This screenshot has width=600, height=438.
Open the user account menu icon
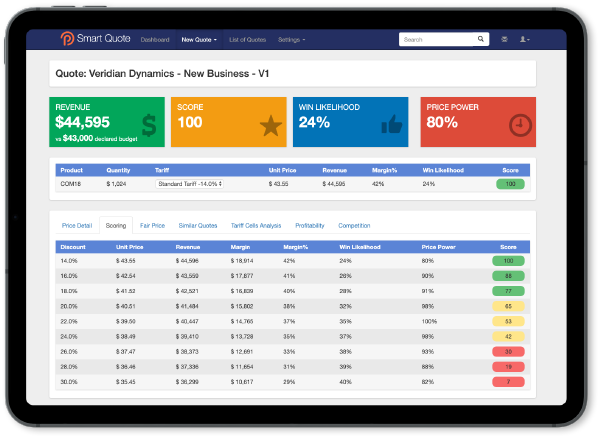[524, 39]
